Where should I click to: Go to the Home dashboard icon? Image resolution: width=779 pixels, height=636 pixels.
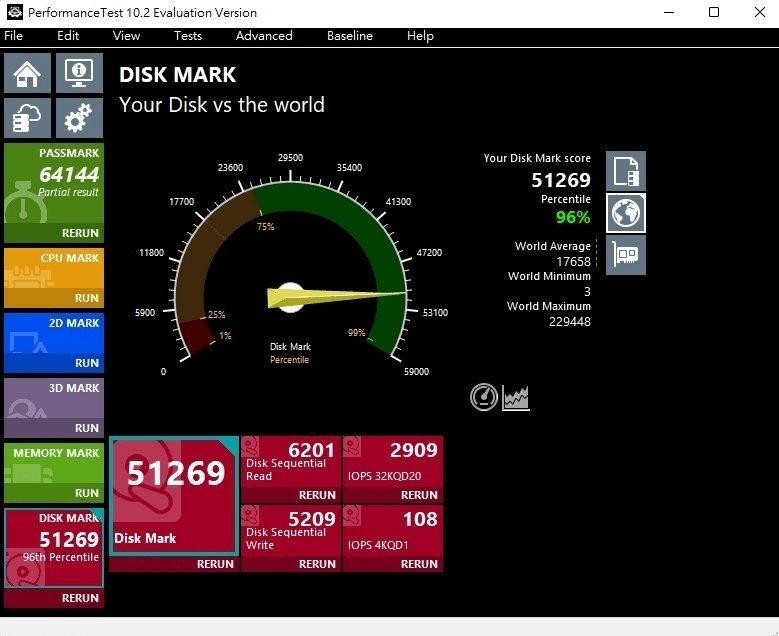click(27, 73)
